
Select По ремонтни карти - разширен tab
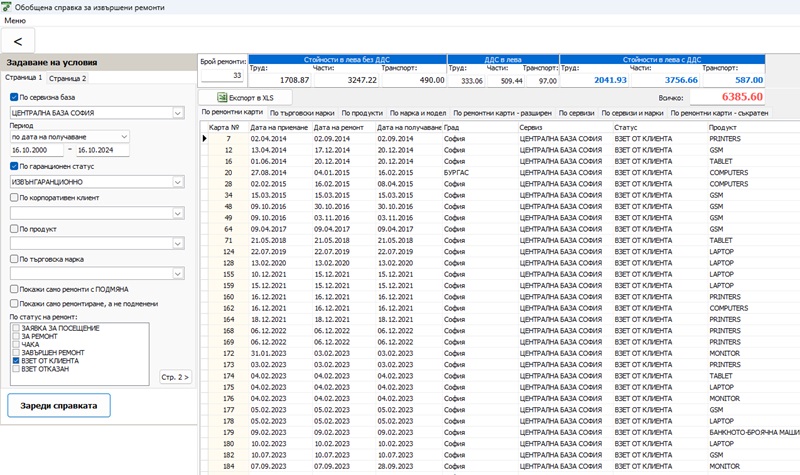click(x=502, y=113)
